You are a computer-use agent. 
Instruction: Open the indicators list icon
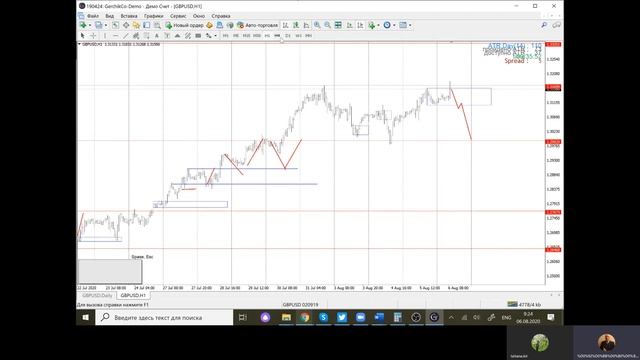click(x=371, y=25)
